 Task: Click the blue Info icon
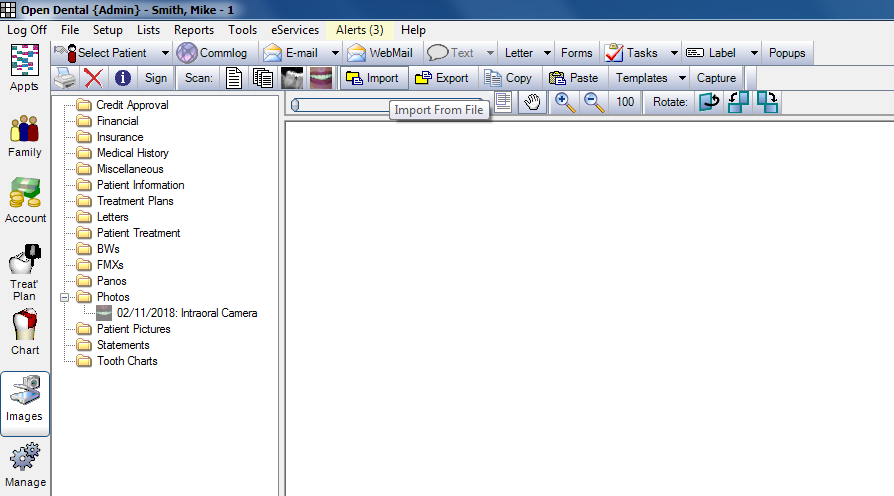[123, 78]
